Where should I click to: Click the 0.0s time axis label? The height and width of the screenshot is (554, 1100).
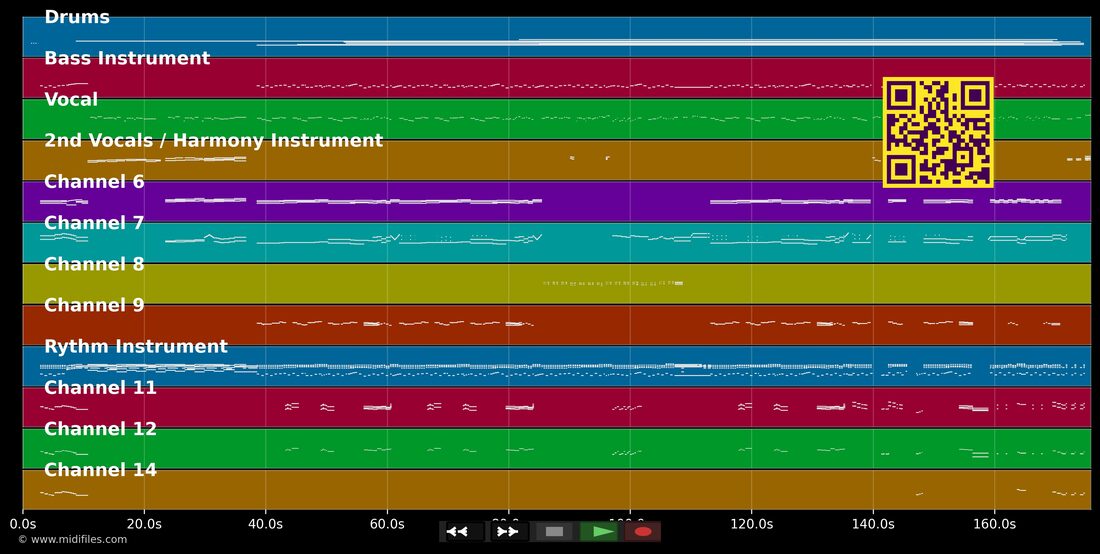tap(22, 524)
